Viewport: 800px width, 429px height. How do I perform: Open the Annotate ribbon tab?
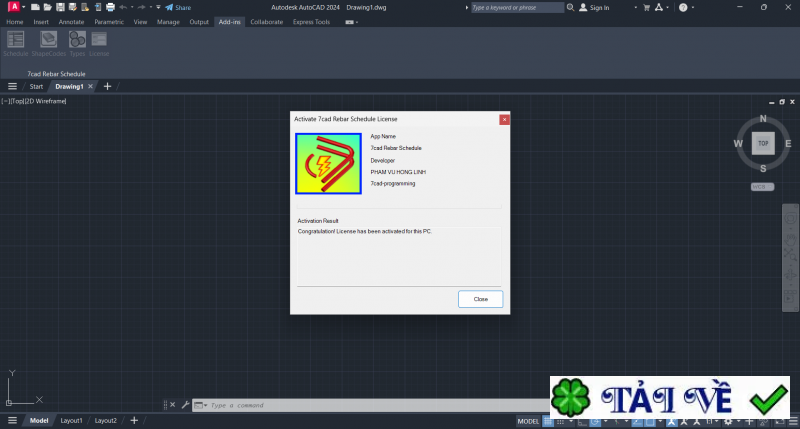point(71,22)
